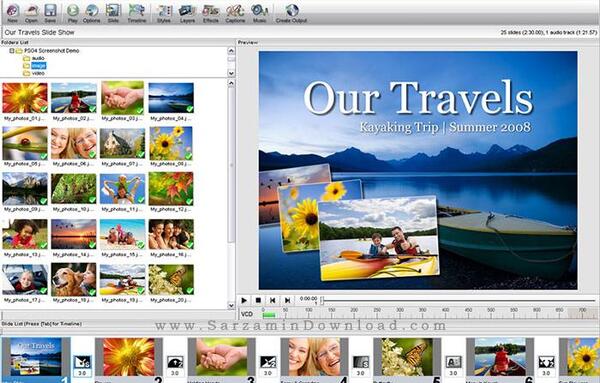Select the My_photos_10 green leaves thumbnail

(73, 189)
